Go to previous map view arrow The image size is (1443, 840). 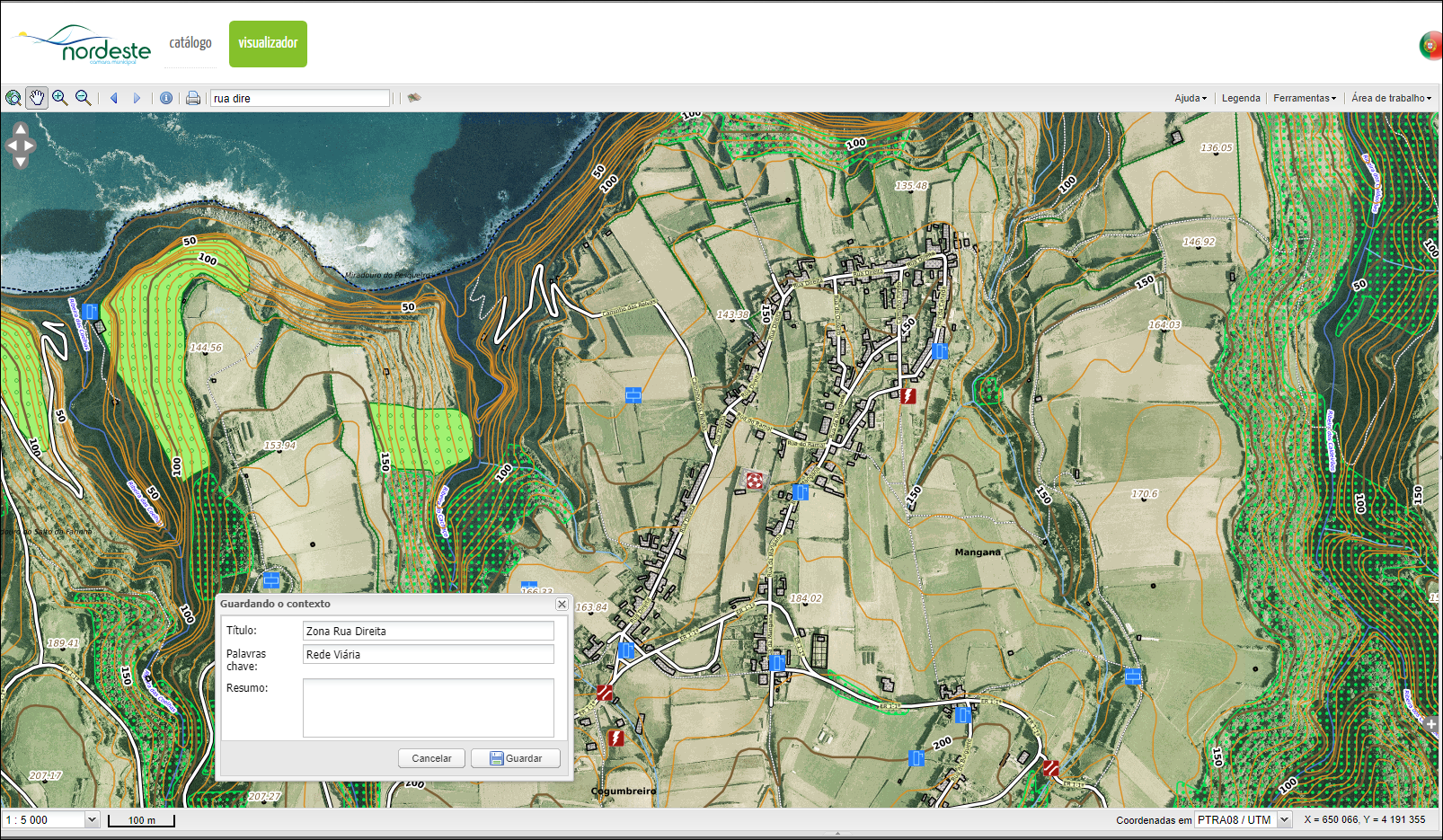coord(114,98)
